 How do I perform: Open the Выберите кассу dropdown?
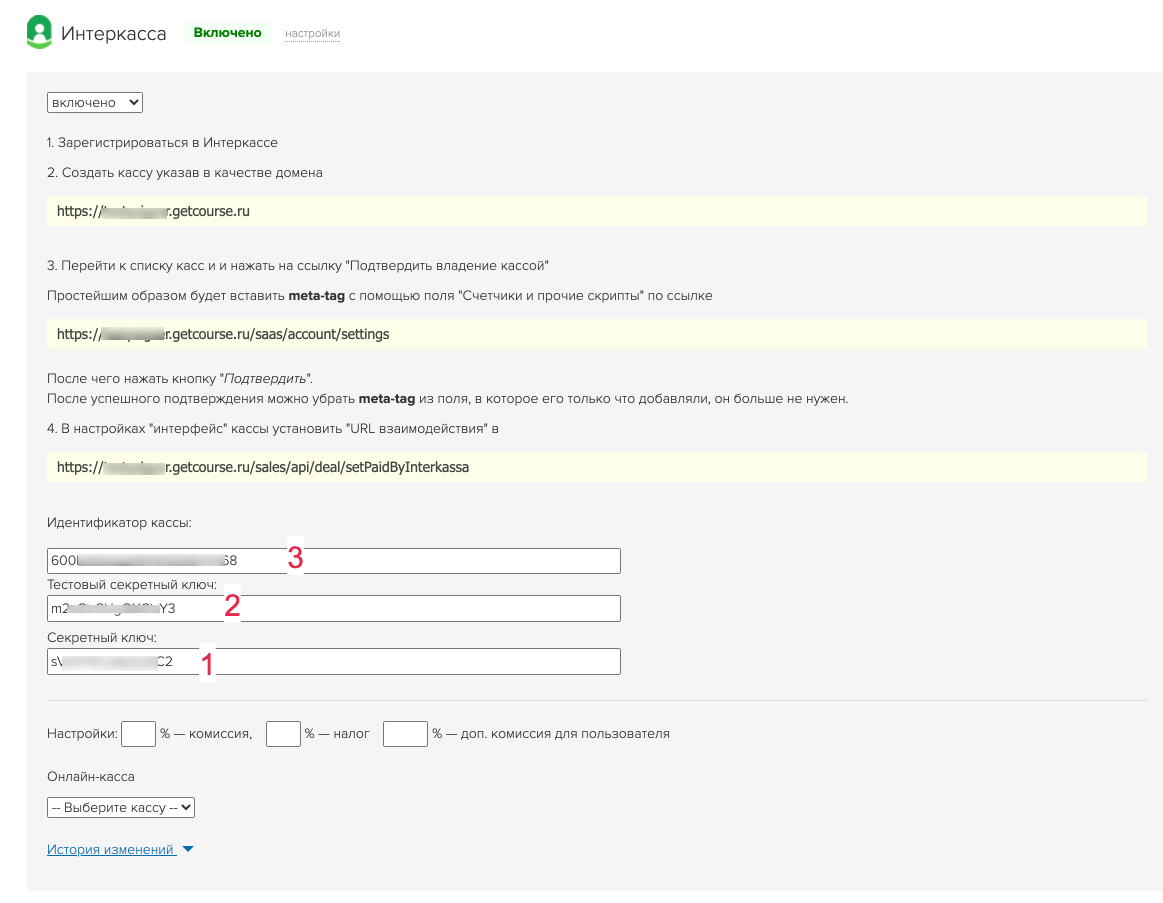121,807
